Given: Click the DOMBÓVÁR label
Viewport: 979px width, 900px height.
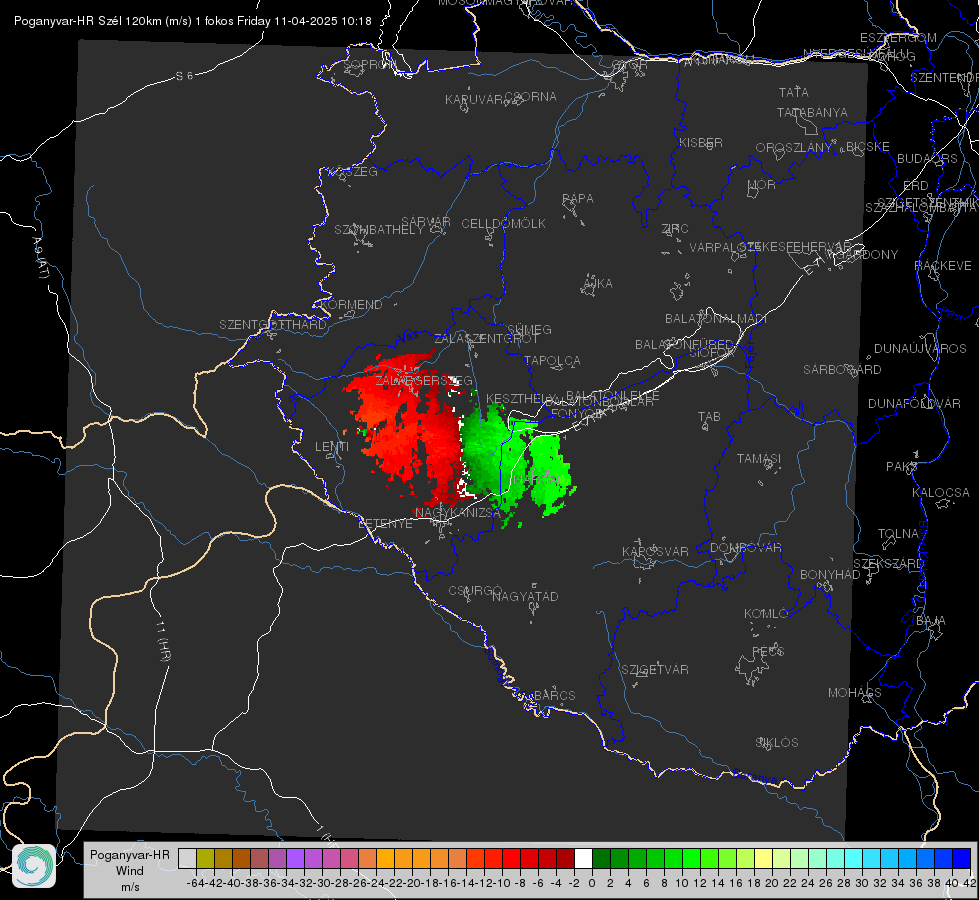Looking at the screenshot, I should 745,548.
